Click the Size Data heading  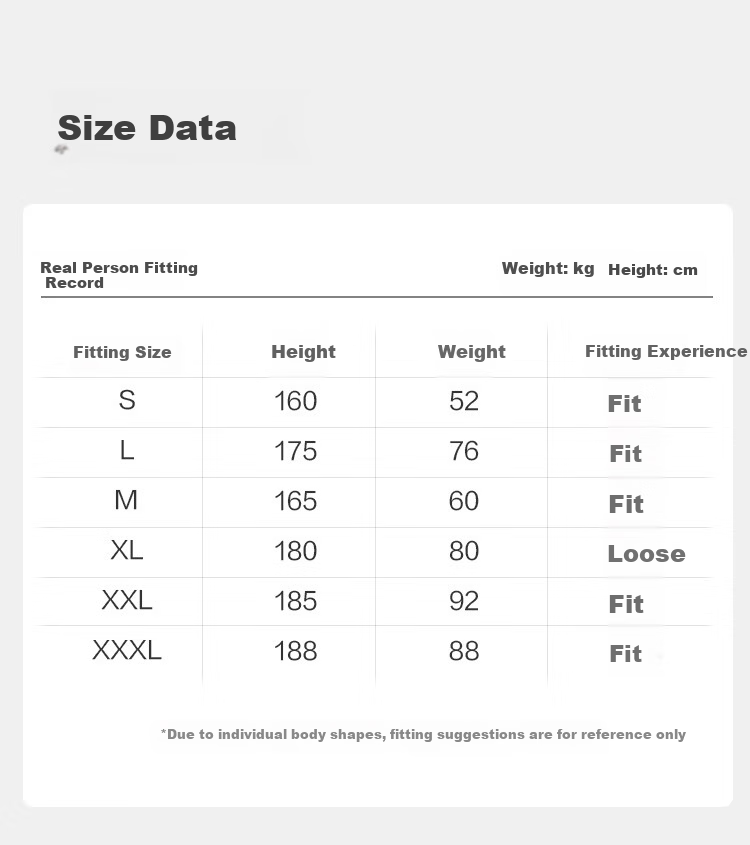pos(147,128)
